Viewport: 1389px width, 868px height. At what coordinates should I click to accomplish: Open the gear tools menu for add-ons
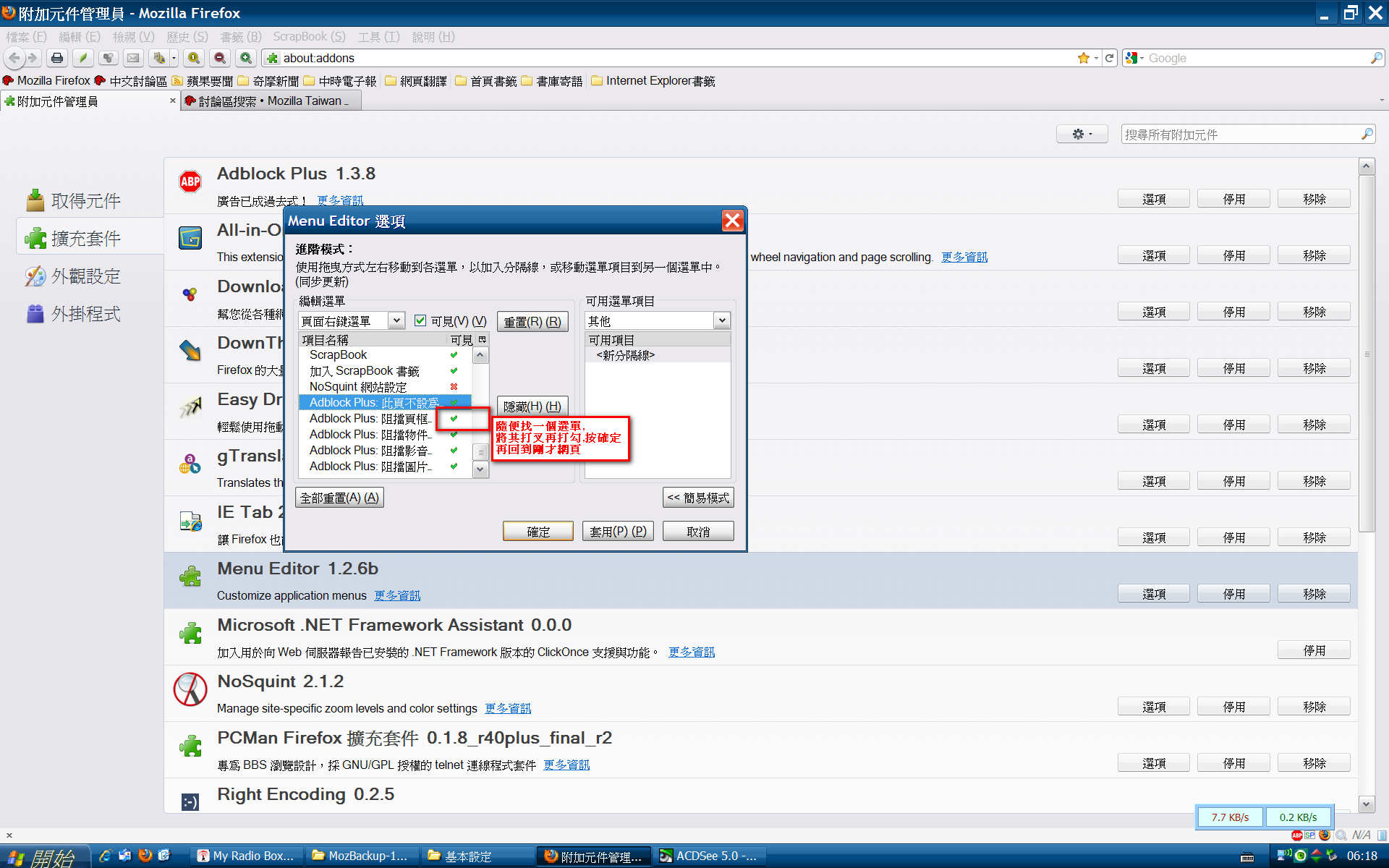tap(1082, 134)
